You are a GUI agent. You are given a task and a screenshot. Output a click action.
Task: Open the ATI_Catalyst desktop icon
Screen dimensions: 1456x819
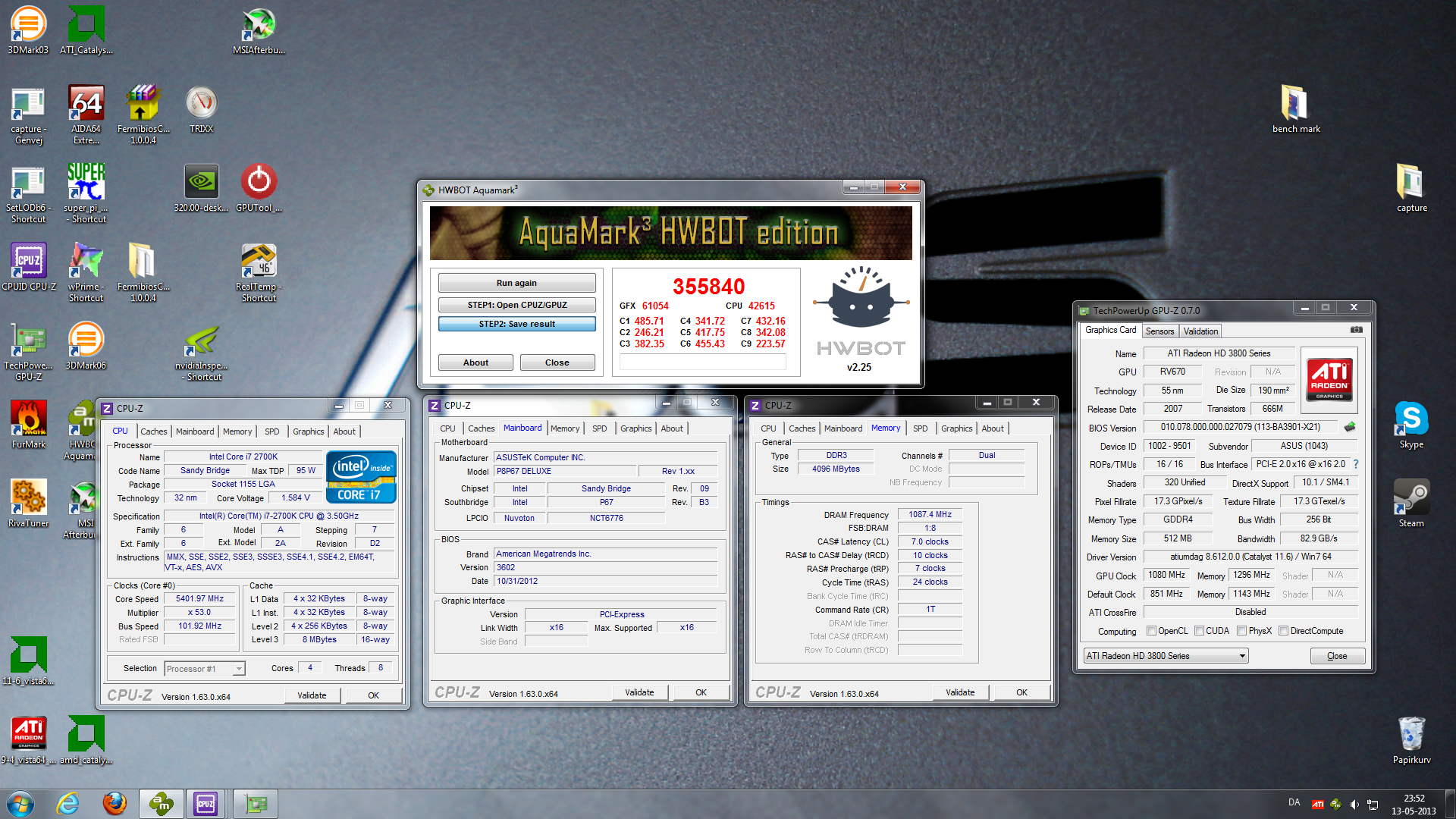click(x=86, y=30)
